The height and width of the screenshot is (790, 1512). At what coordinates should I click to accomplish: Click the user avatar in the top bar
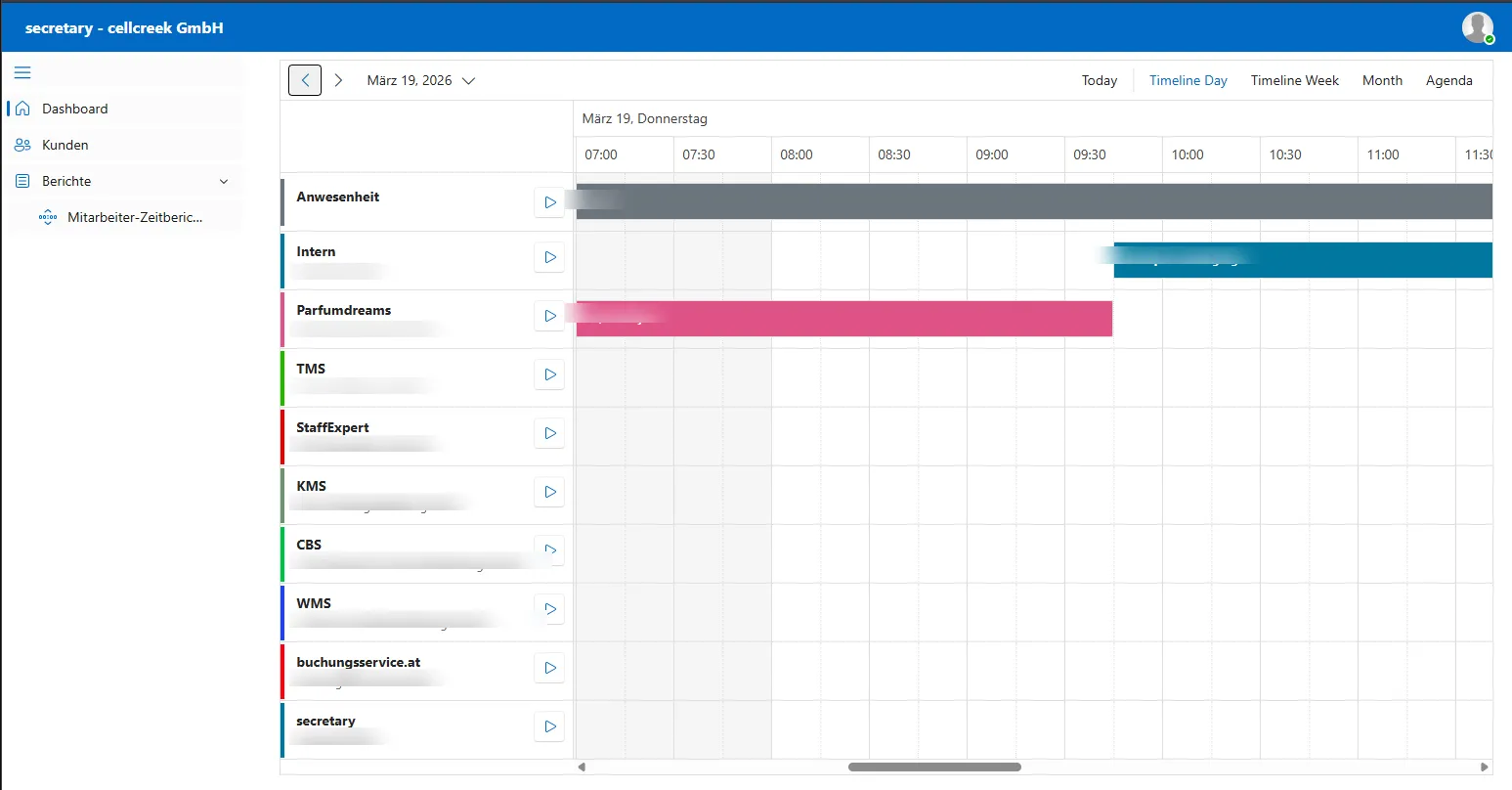pyautogui.click(x=1477, y=26)
